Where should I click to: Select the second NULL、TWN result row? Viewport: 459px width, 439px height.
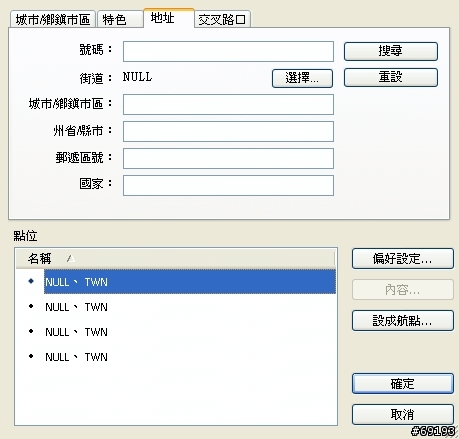pyautogui.click(x=176, y=307)
